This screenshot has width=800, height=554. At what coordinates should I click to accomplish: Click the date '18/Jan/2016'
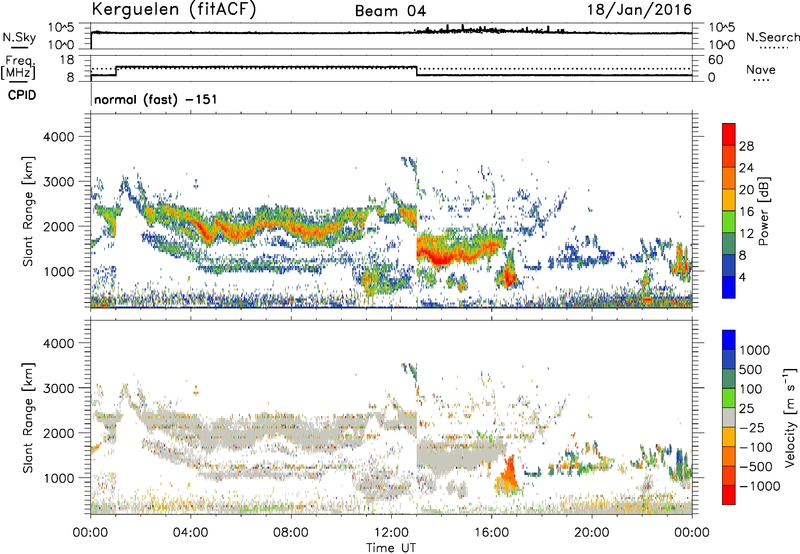pos(639,9)
